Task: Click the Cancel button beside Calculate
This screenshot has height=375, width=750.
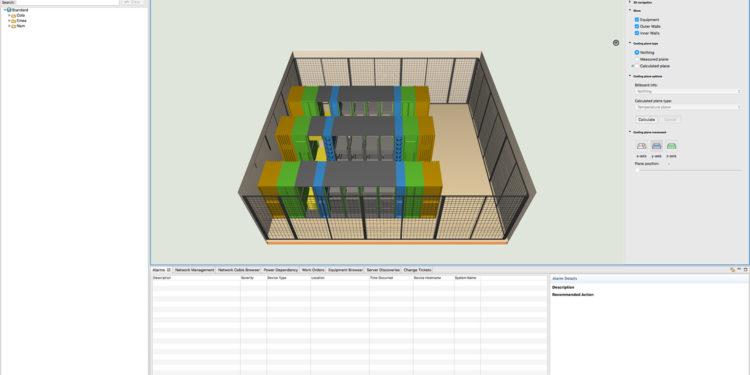Action: [x=670, y=119]
